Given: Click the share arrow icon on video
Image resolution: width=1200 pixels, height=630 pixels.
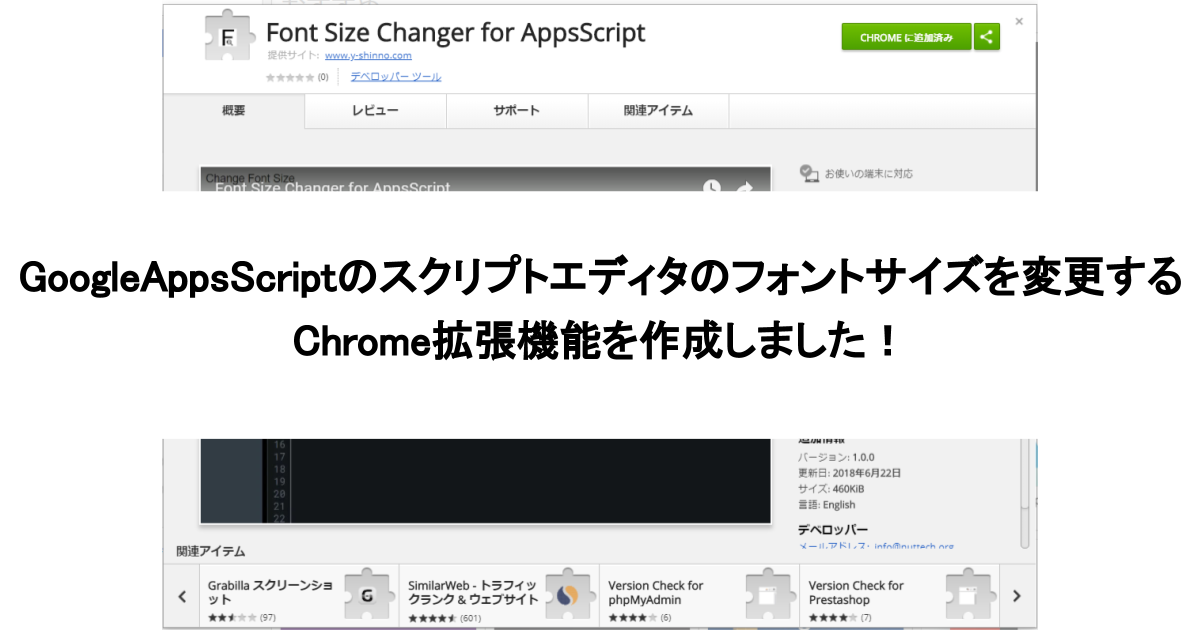Looking at the screenshot, I should pyautogui.click(x=744, y=186).
